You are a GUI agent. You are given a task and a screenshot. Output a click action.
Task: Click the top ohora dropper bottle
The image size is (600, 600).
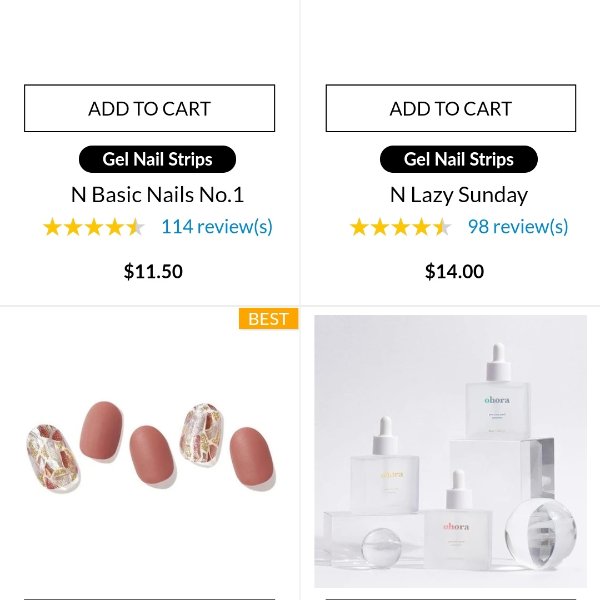[497, 392]
